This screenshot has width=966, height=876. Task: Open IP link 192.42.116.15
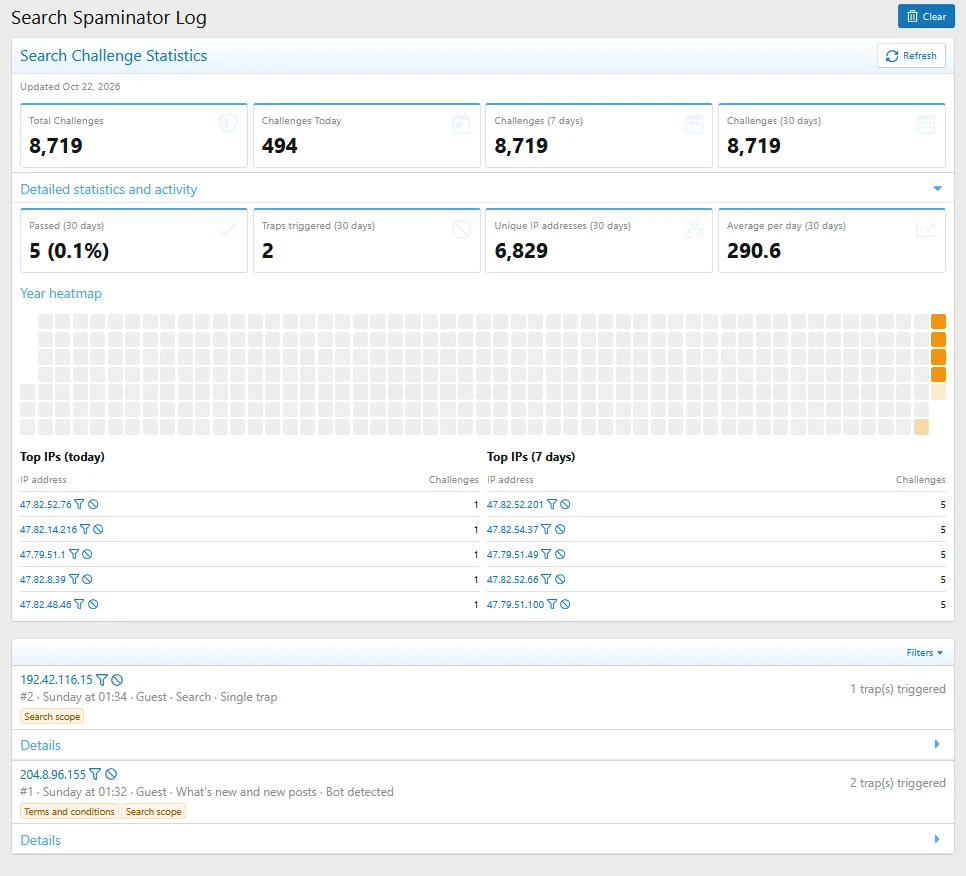point(56,679)
